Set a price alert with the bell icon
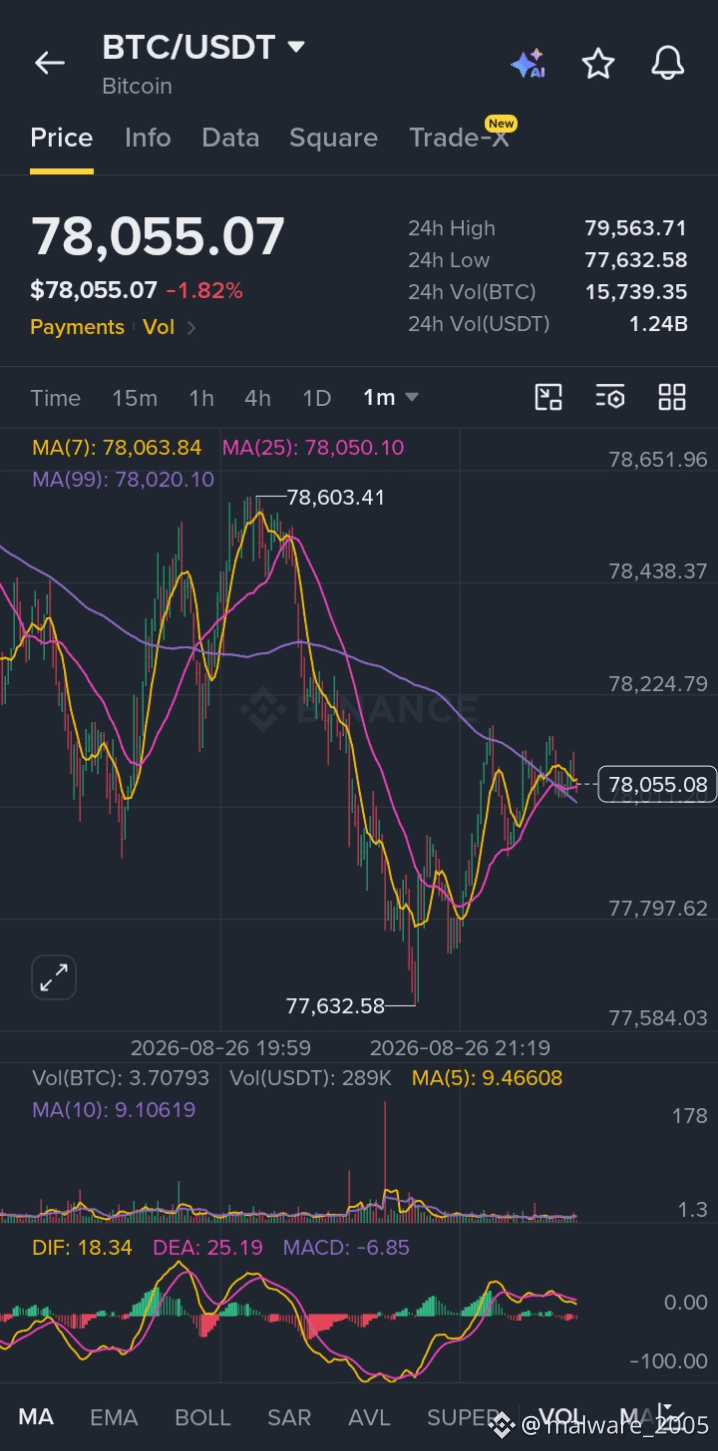This screenshot has width=718, height=1451. click(668, 63)
